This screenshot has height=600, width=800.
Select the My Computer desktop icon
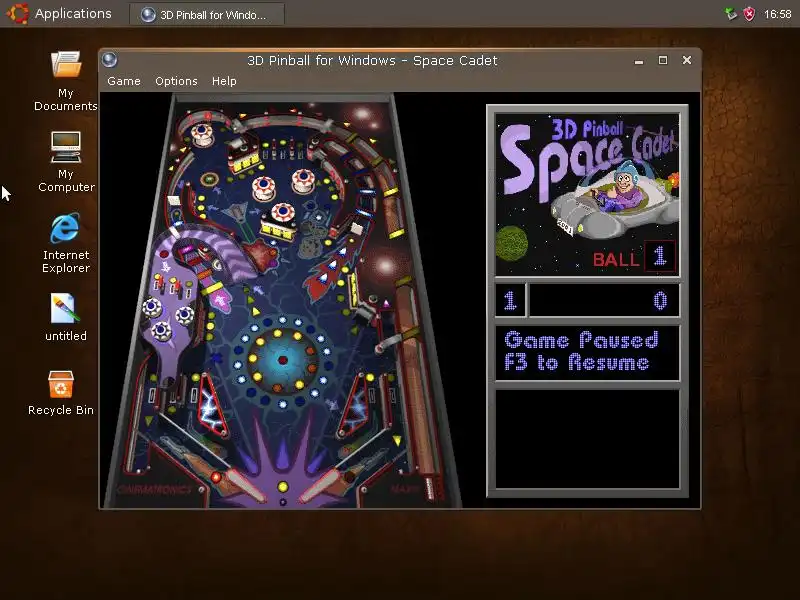pos(66,162)
